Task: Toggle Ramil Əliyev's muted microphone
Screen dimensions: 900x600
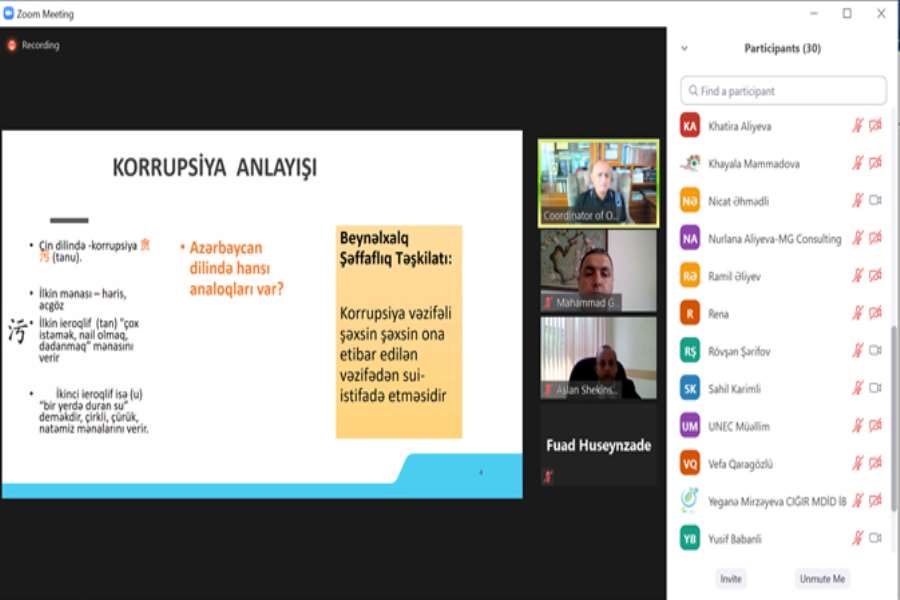Action: pos(858,276)
